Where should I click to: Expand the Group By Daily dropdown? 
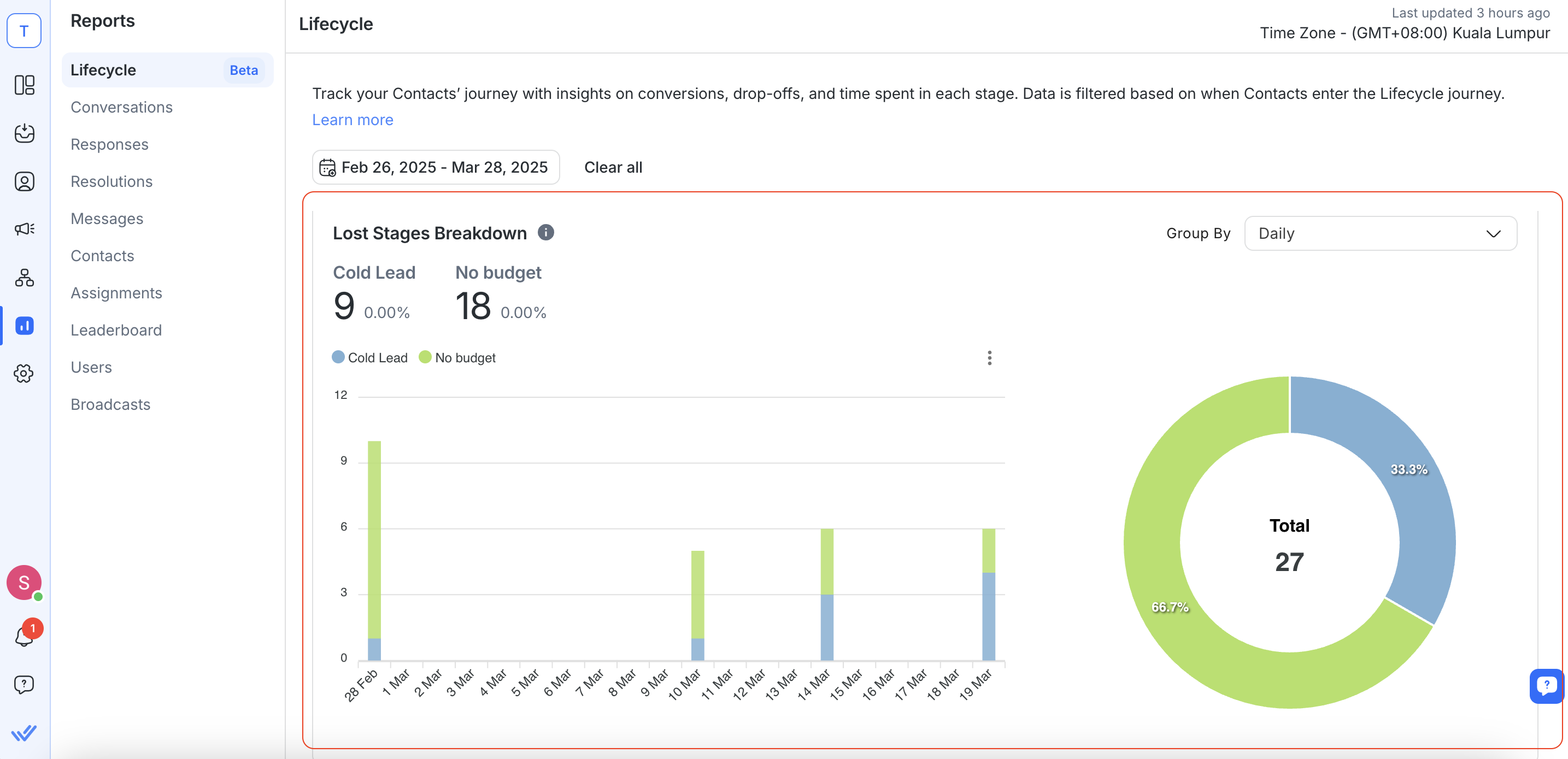pyautogui.click(x=1380, y=233)
